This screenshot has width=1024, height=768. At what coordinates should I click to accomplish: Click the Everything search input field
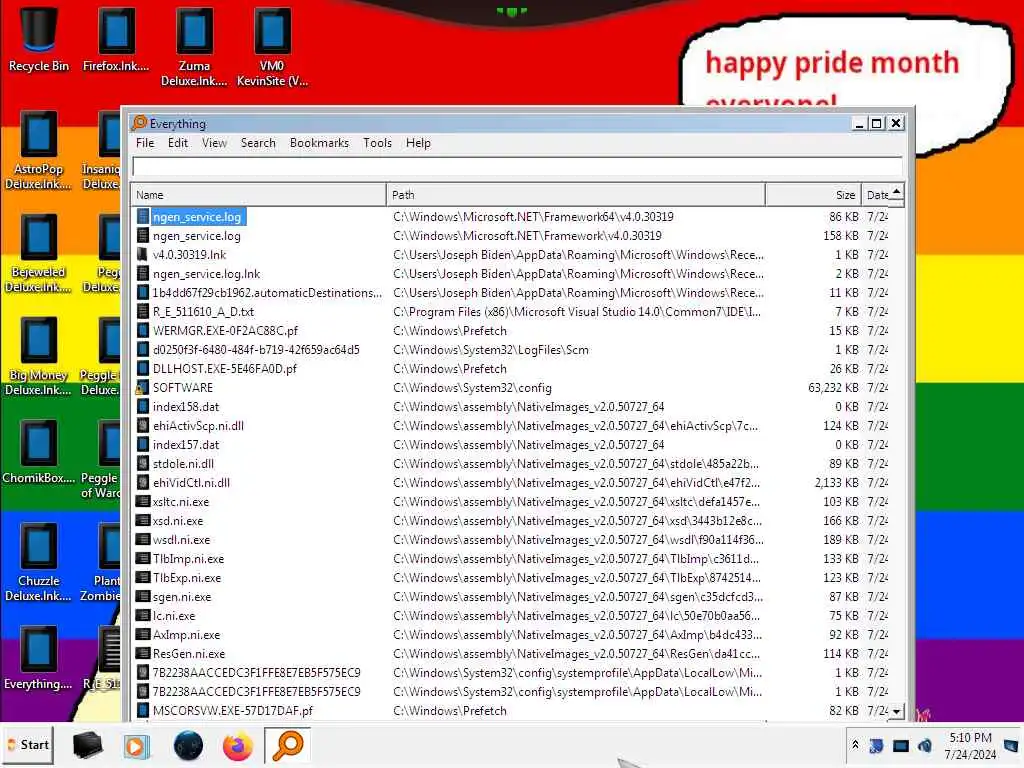[x=517, y=167]
